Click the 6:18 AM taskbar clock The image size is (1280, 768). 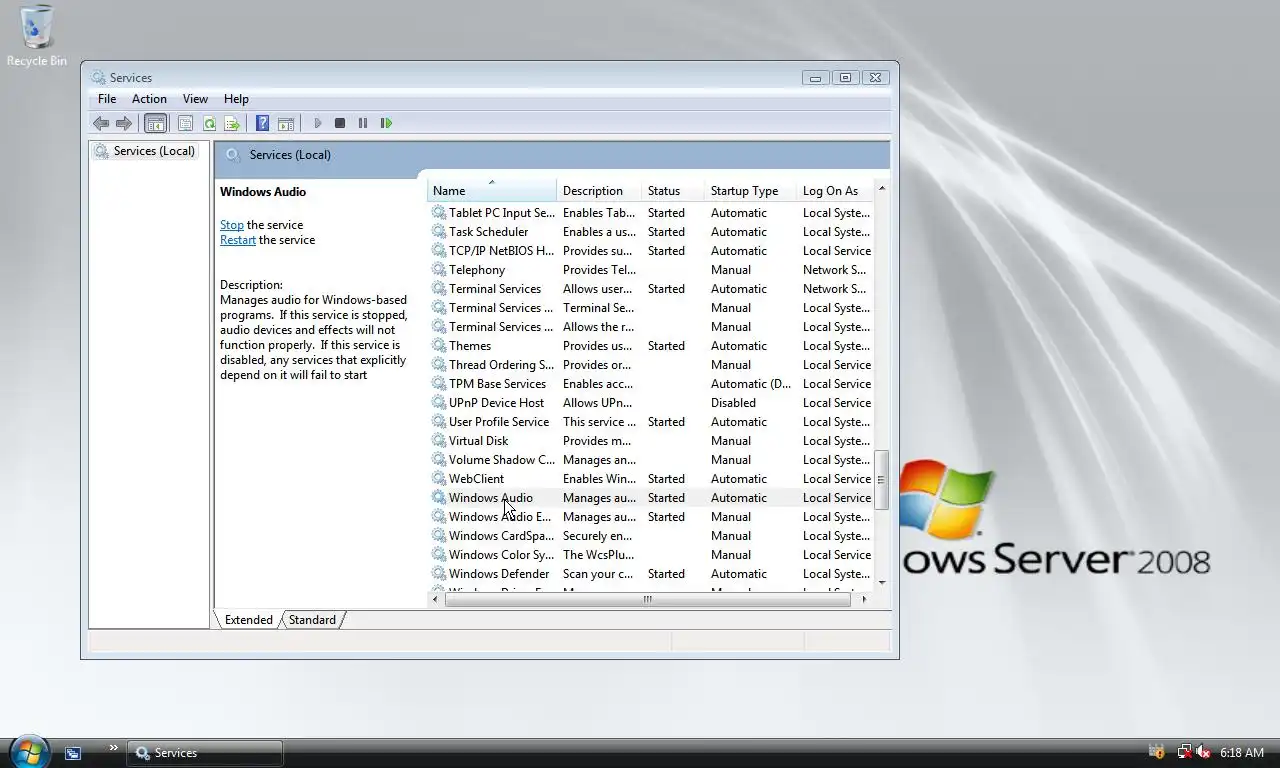(x=1242, y=753)
